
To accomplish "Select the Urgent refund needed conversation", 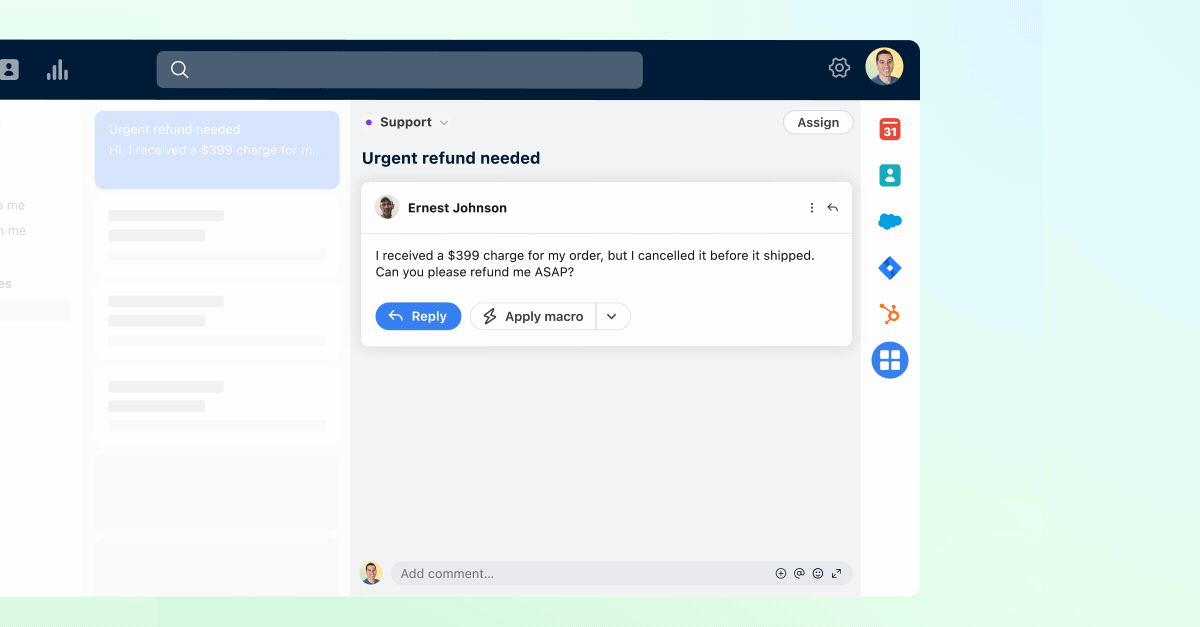I will click(x=216, y=150).
